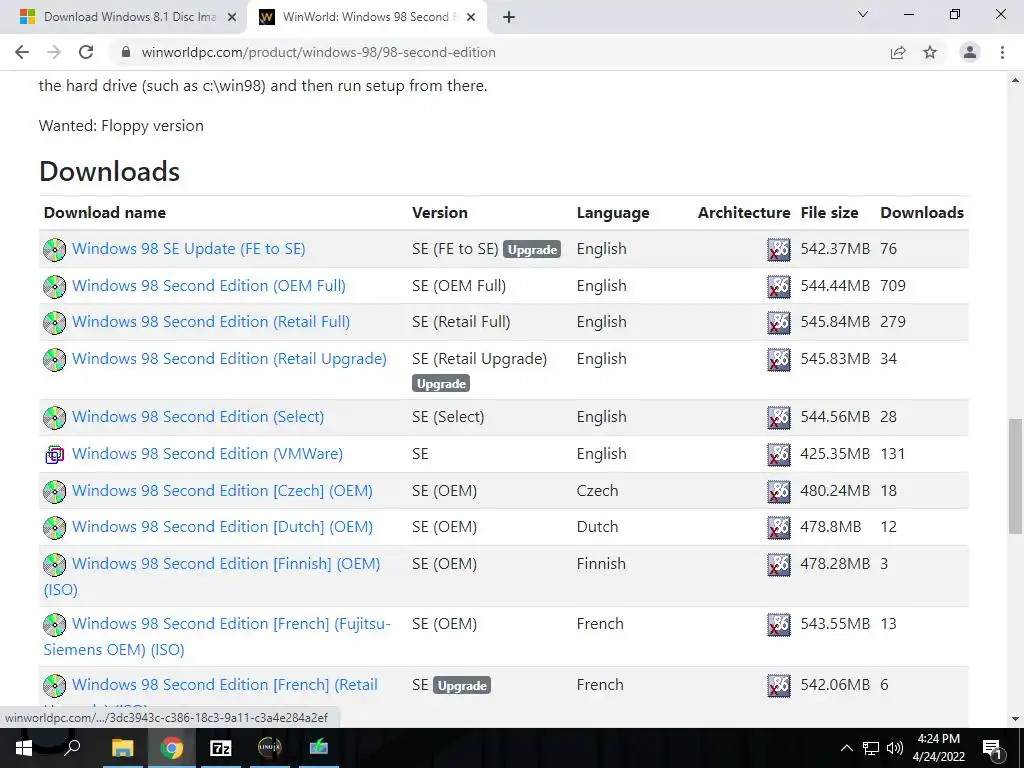Viewport: 1024px width, 768px height.
Task: Open Windows 98 Second Edition (Retail Full)
Action: point(211,321)
